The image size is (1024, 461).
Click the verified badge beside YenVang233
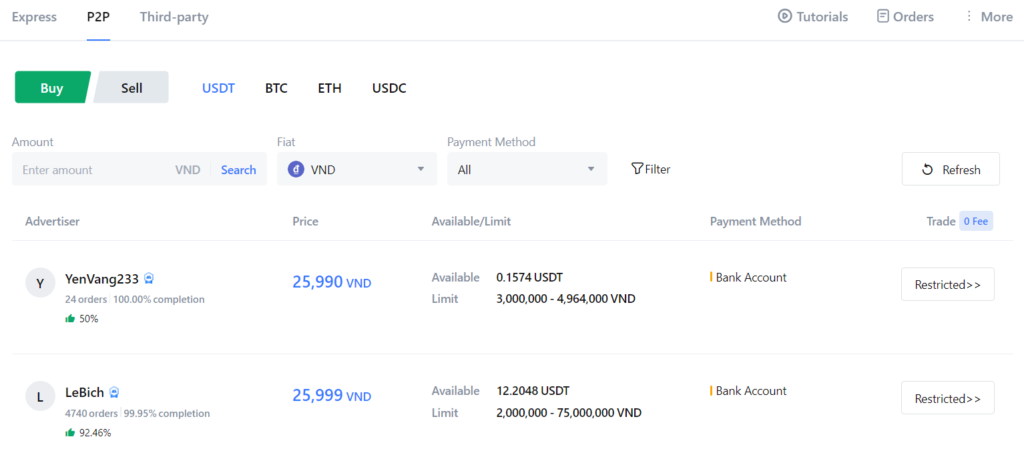(x=149, y=279)
